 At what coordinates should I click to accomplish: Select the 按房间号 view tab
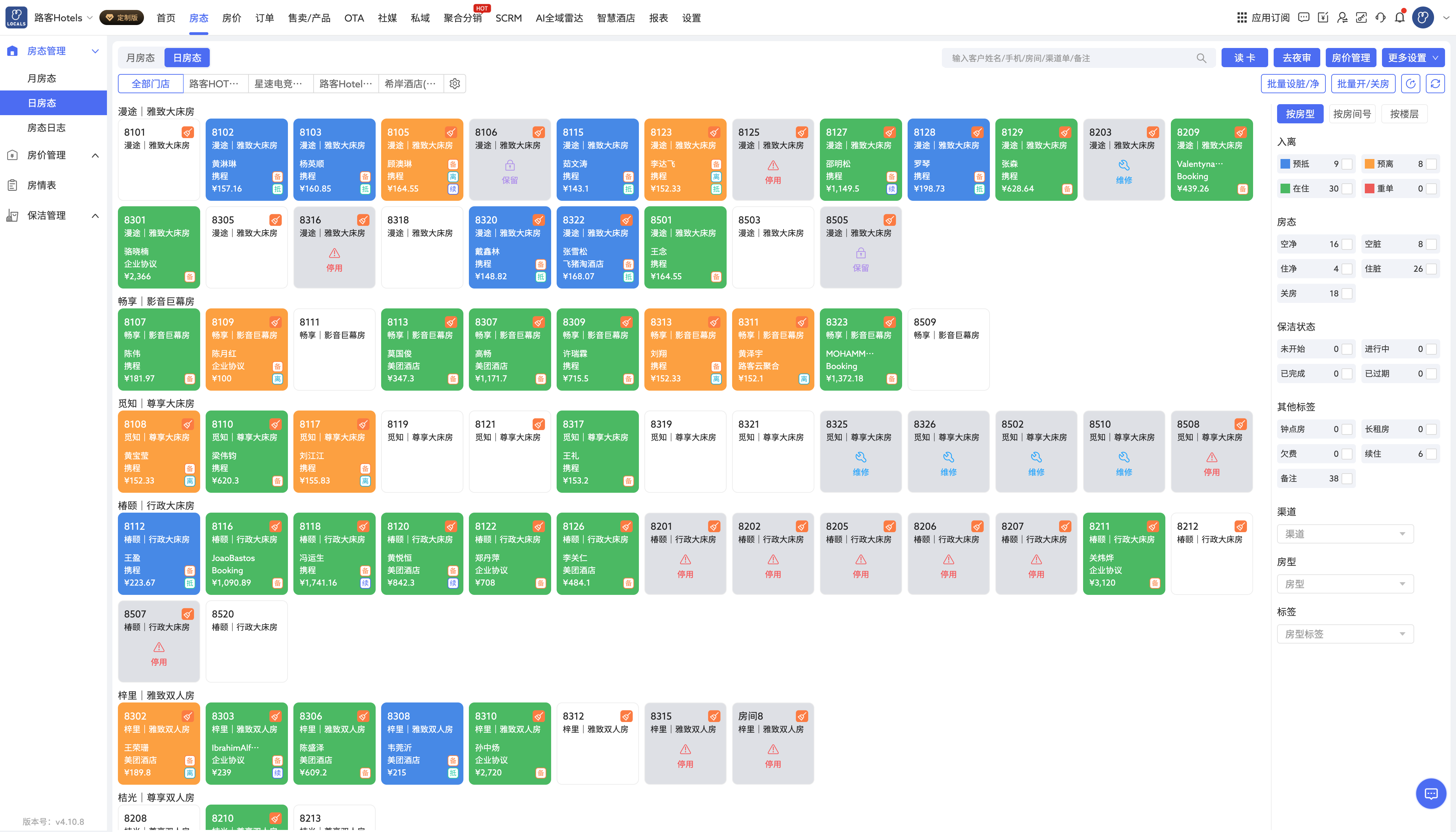1351,114
